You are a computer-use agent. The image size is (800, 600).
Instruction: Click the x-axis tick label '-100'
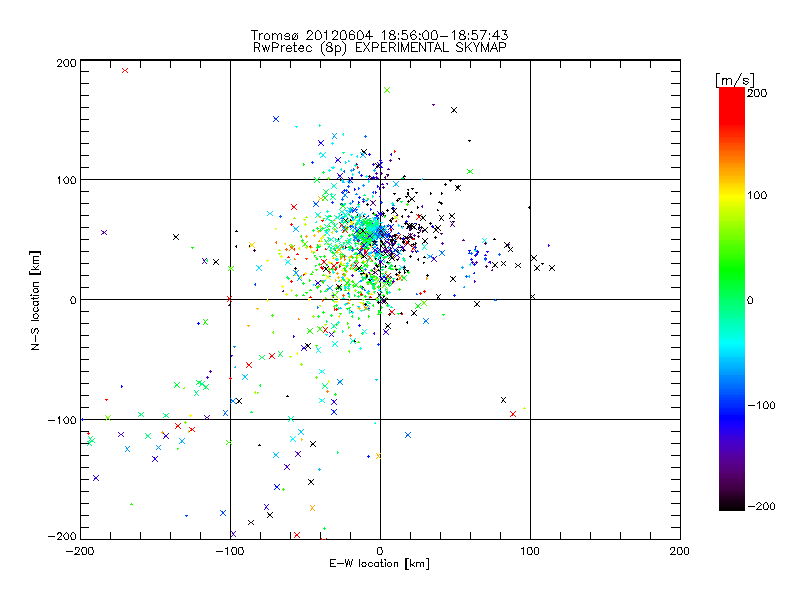pos(230,551)
